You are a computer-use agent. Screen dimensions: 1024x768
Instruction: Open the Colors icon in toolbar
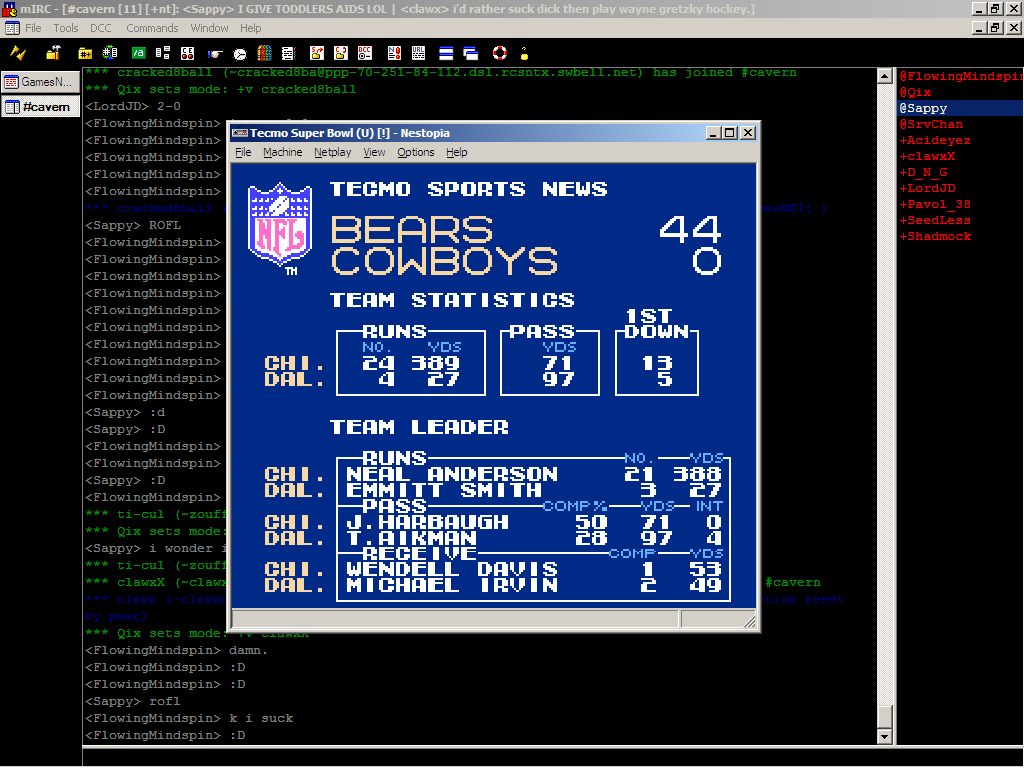(x=265, y=52)
